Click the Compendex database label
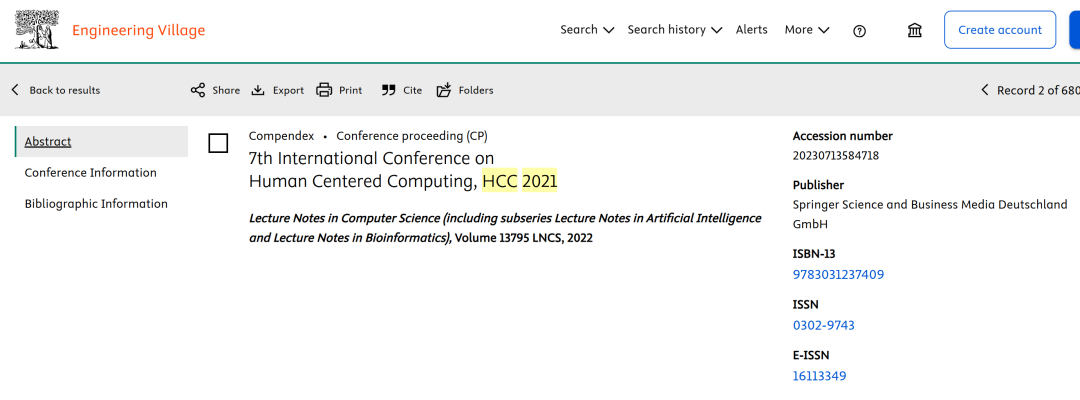Image resolution: width=1080 pixels, height=400 pixels. click(281, 136)
